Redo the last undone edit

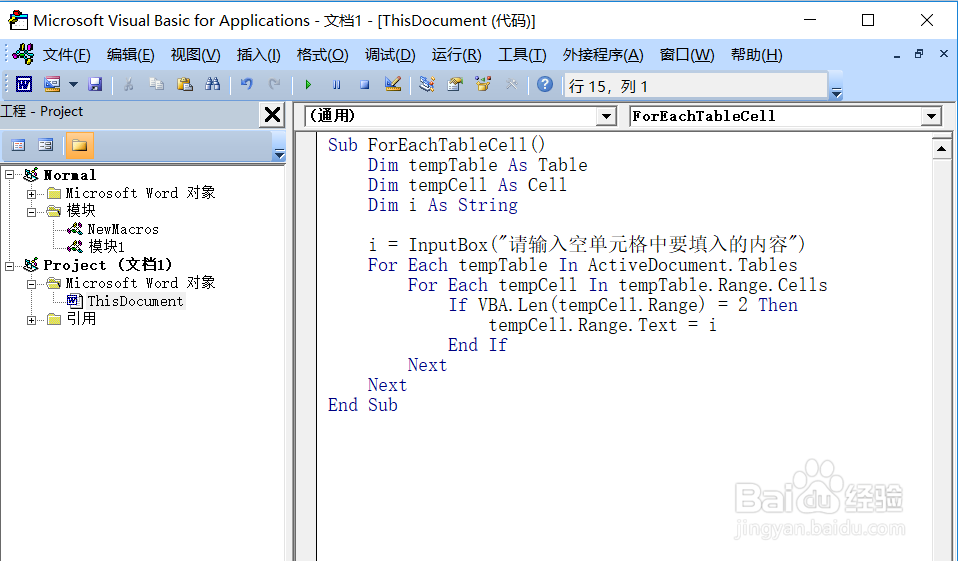(274, 84)
